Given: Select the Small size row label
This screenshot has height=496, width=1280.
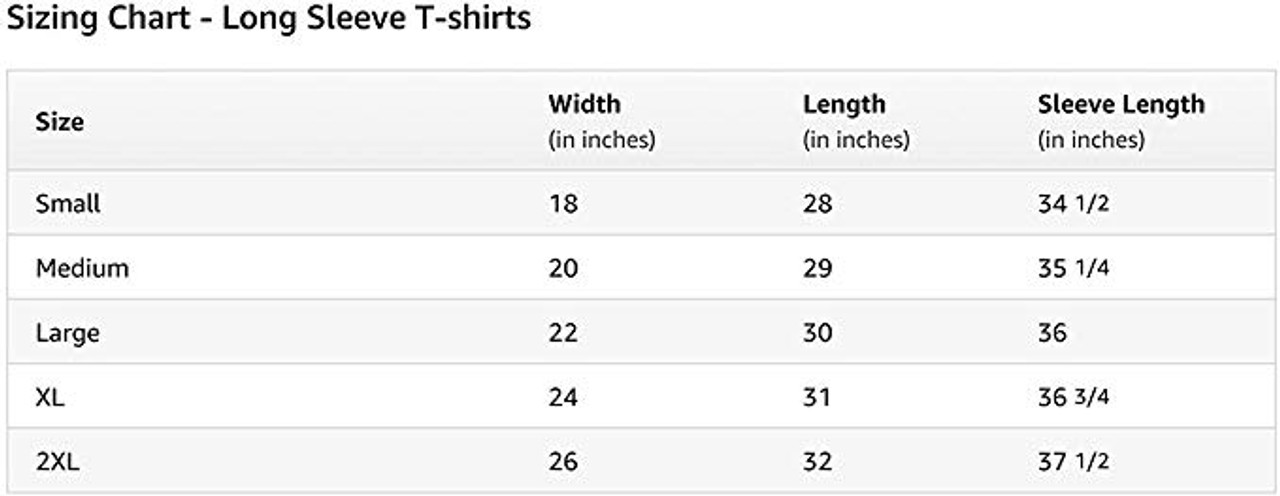Looking at the screenshot, I should pyautogui.click(x=68, y=204).
